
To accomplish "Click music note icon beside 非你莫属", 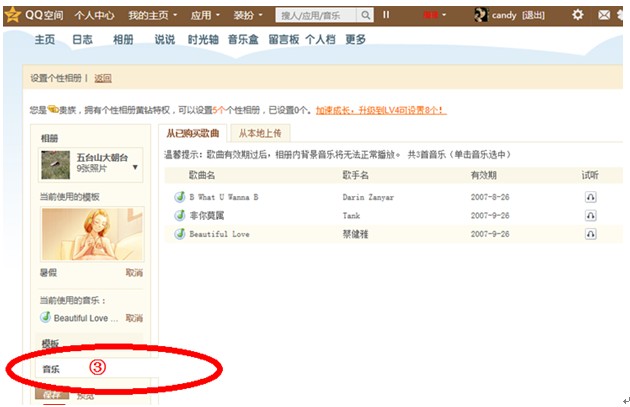I will tap(180, 215).
